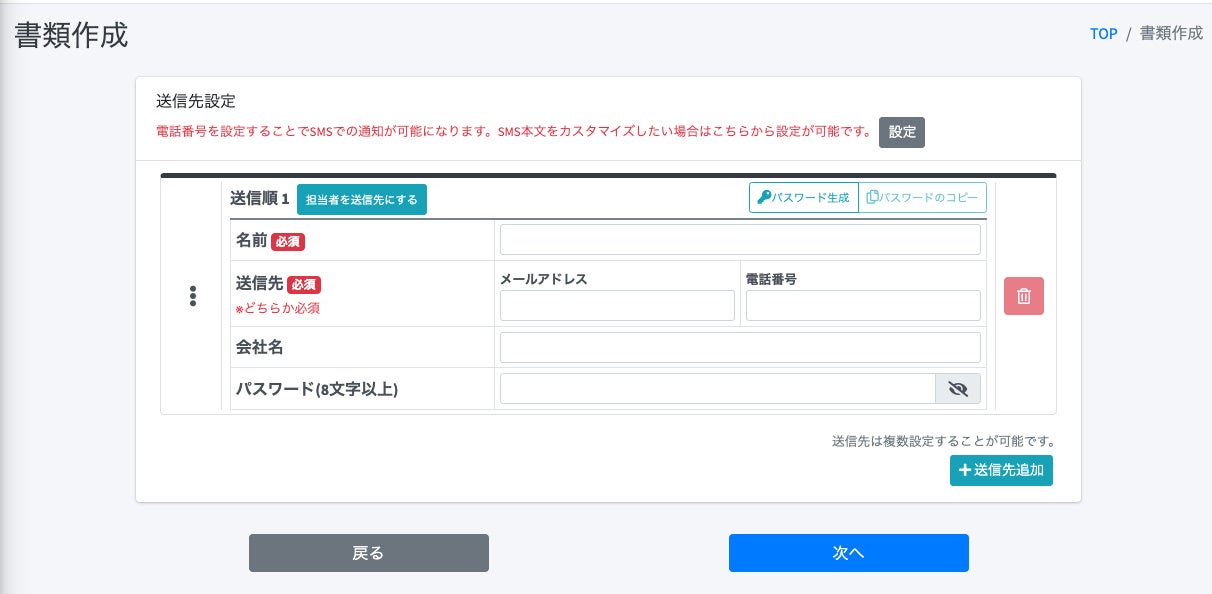Click the 送信先設定 section heading
This screenshot has height=594, width=1212.
[x=196, y=101]
